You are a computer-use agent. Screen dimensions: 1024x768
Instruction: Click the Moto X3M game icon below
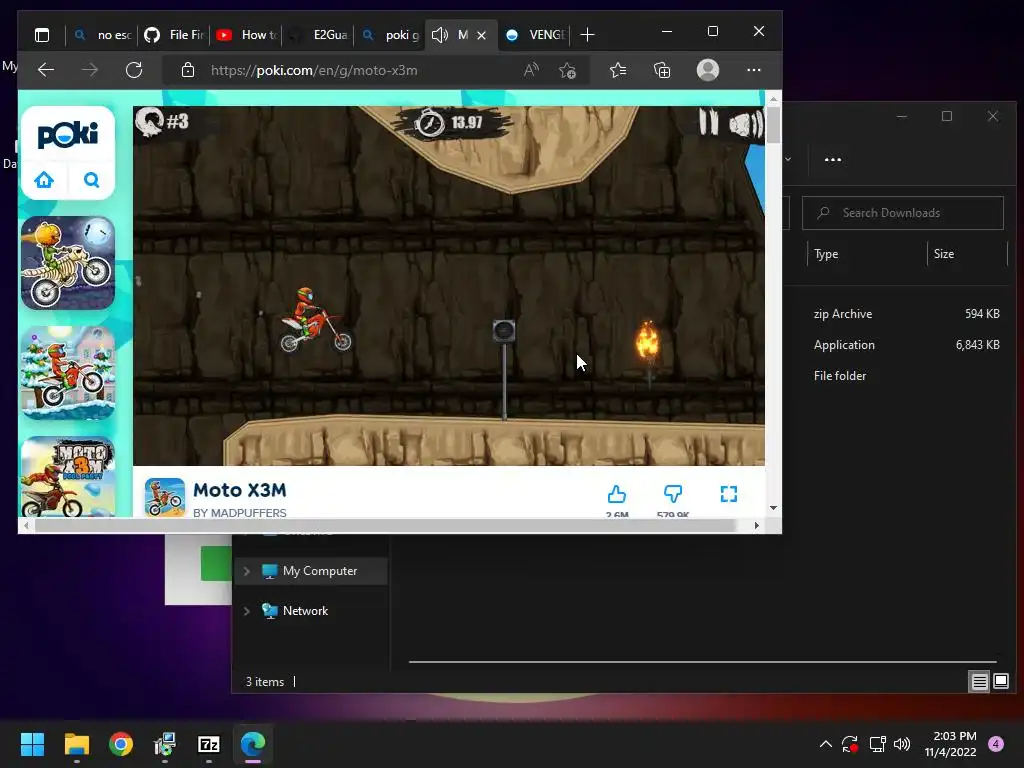pyautogui.click(x=165, y=497)
